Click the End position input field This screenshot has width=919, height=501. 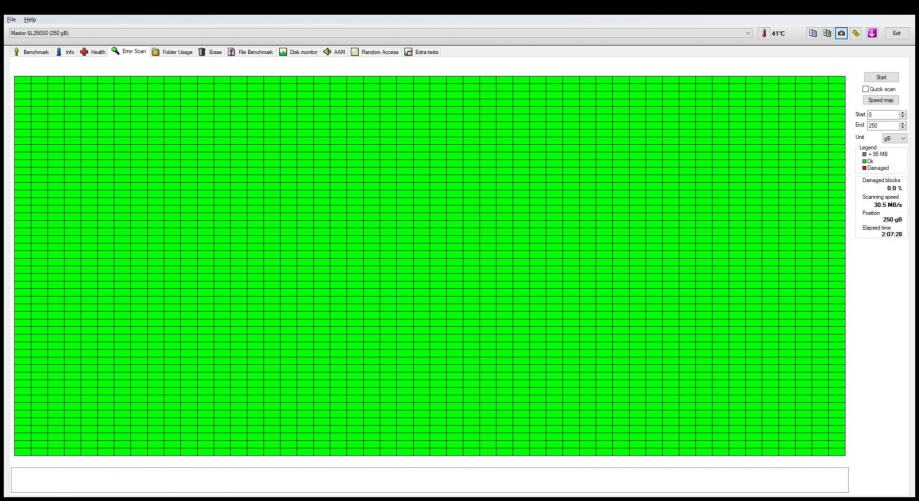tap(883, 126)
